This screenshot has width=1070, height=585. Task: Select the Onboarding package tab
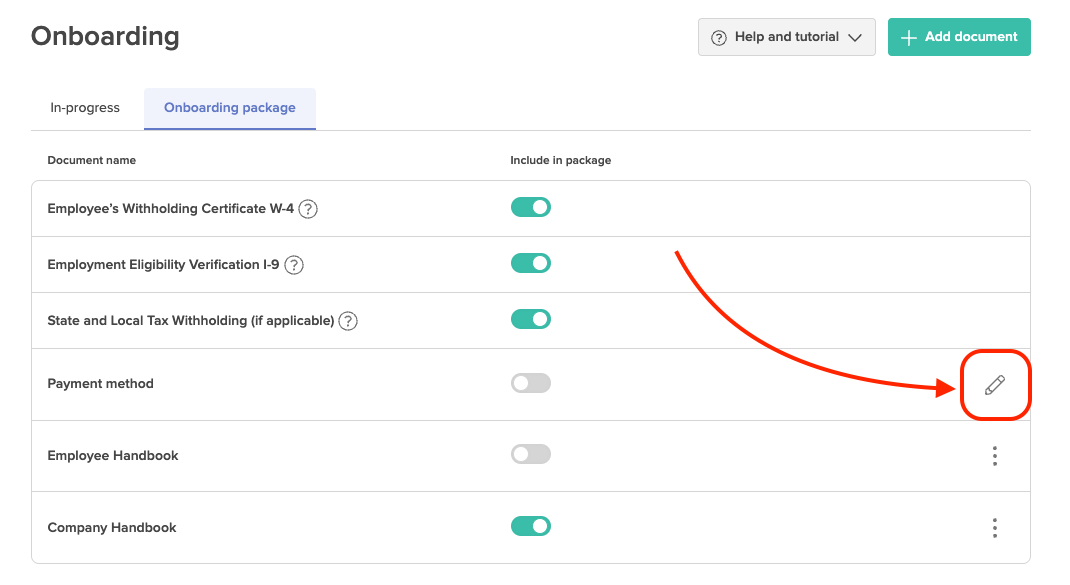(x=230, y=108)
